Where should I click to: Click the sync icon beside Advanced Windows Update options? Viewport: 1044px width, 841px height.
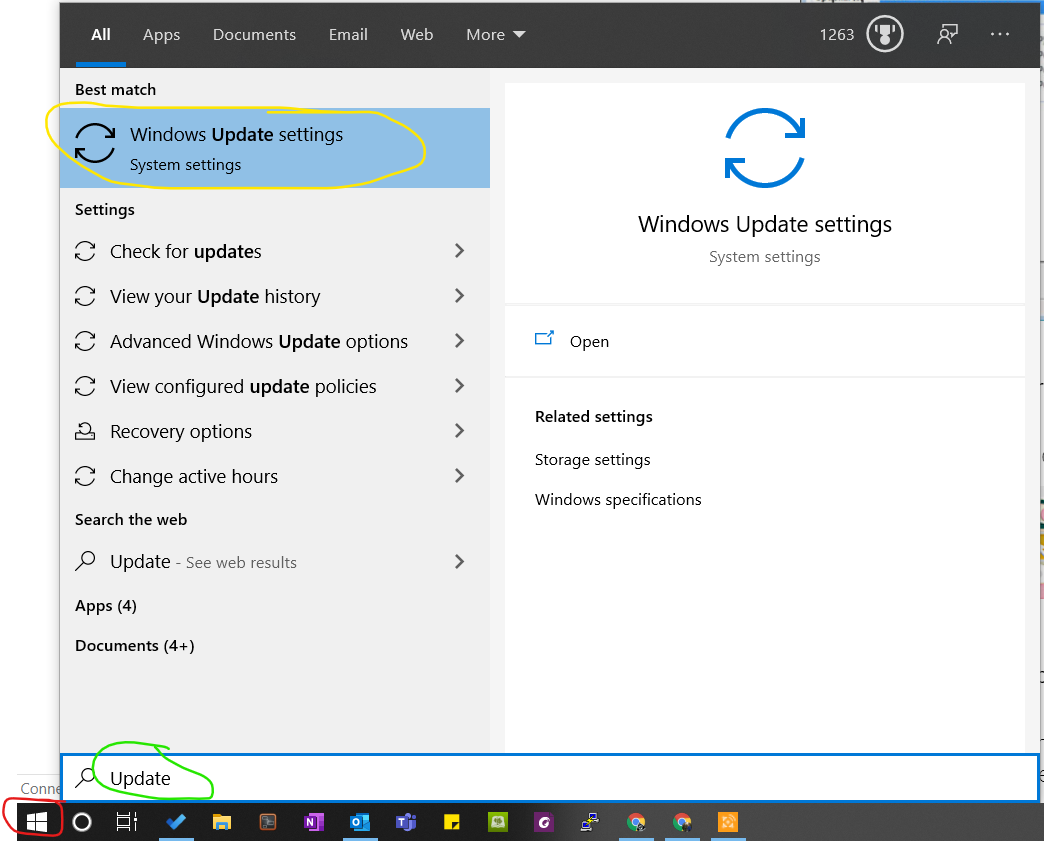click(x=85, y=341)
